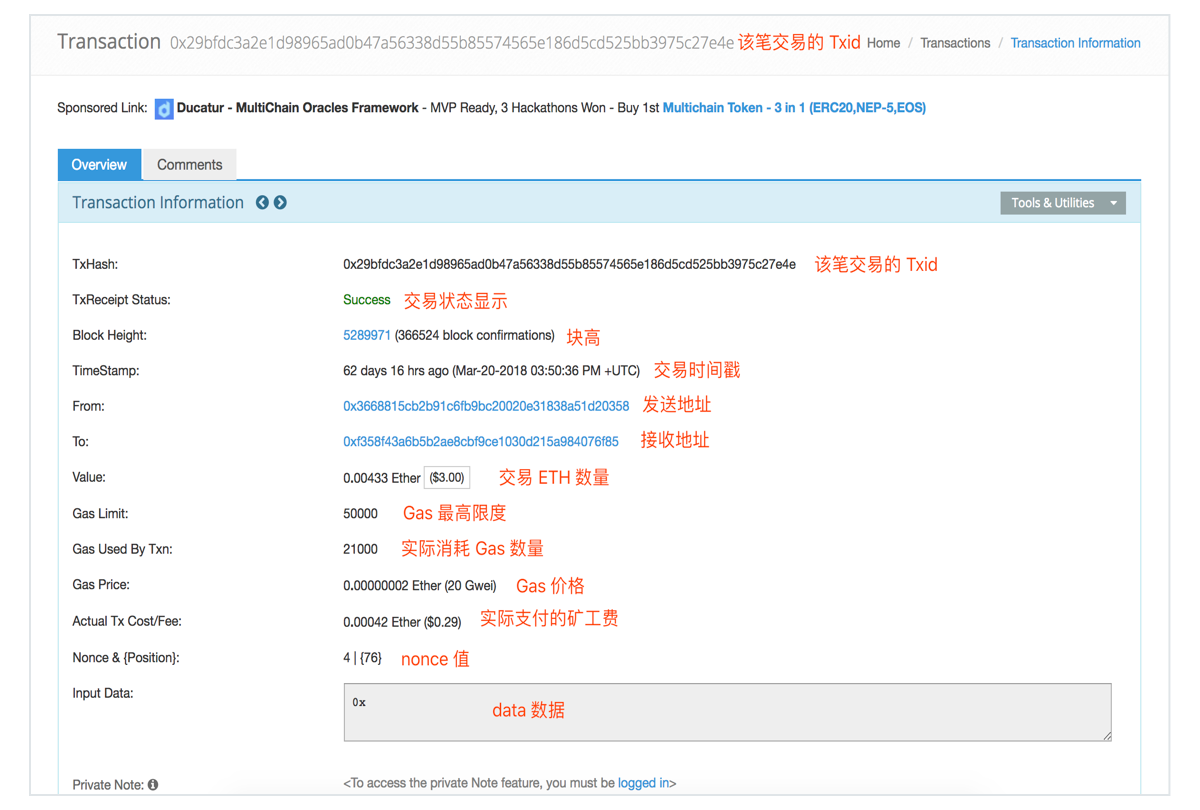The width and height of the screenshot is (1200, 810).
Task: Click the sender address starting with 0x3668815
Action: tap(485, 405)
